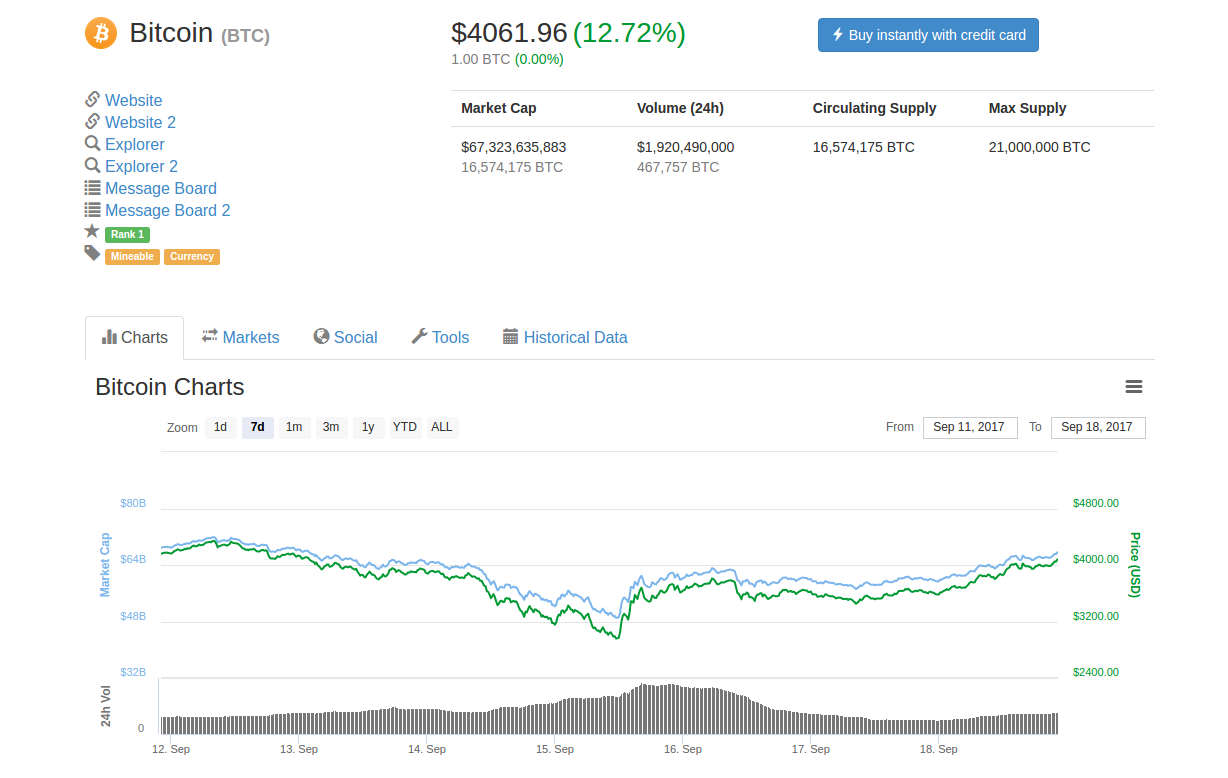The width and height of the screenshot is (1228, 778).
Task: Click the (12.72%) change value
Action: pyautogui.click(x=629, y=33)
